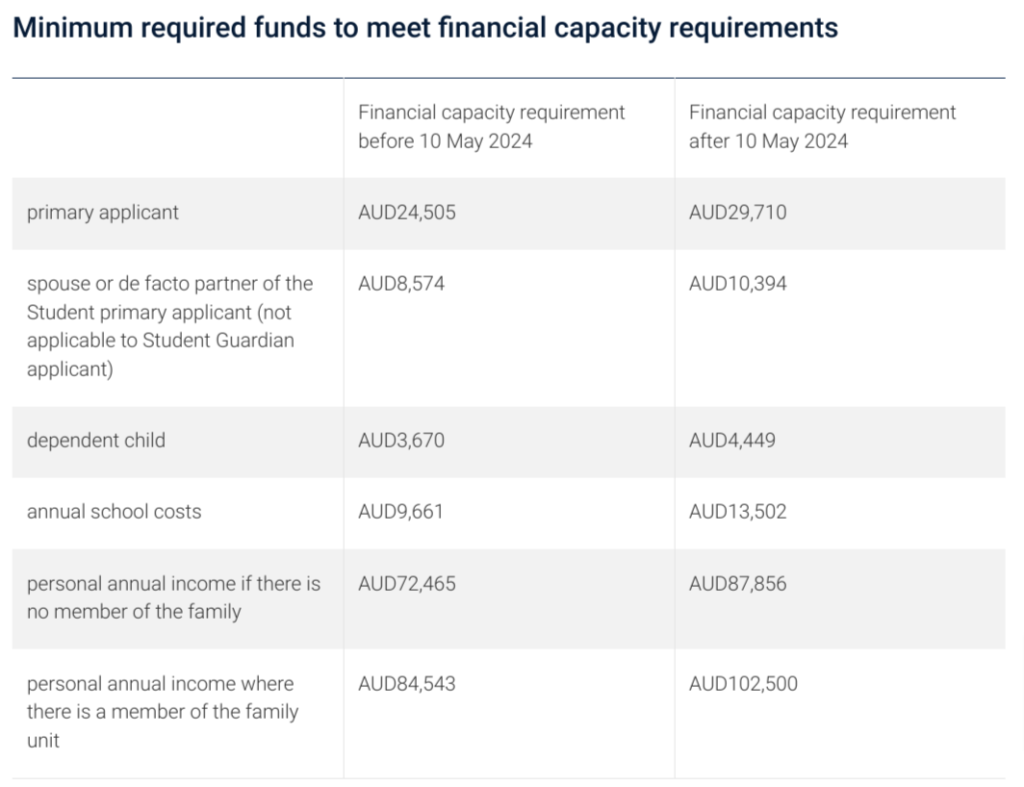Pick the AUD4,449 amount cell
The image size is (1024, 787).
pyautogui.click(x=732, y=440)
